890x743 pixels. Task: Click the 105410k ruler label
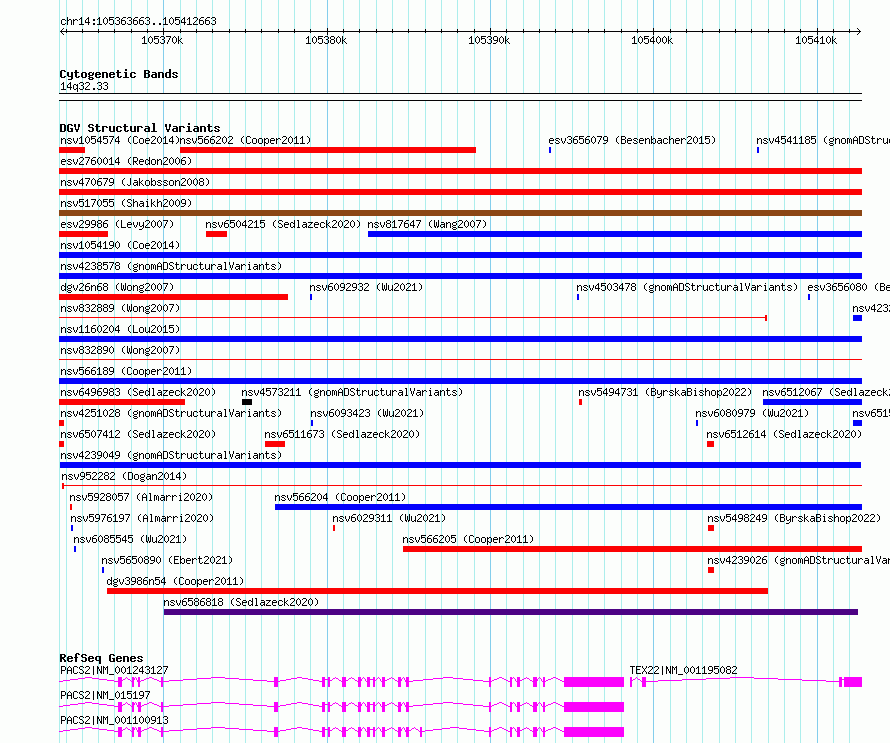(816, 40)
